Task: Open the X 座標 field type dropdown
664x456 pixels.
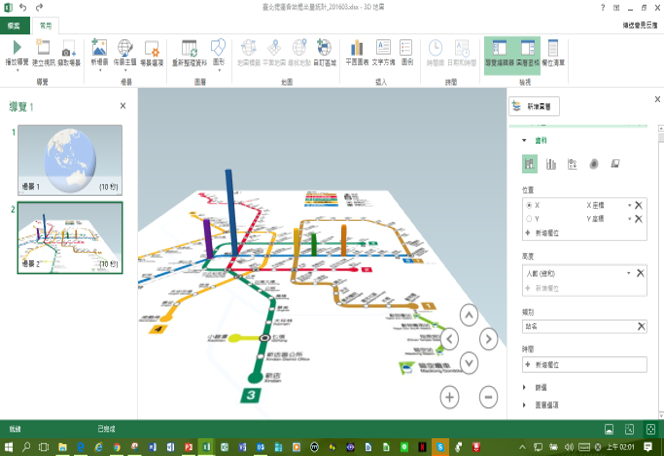Action: click(x=630, y=205)
